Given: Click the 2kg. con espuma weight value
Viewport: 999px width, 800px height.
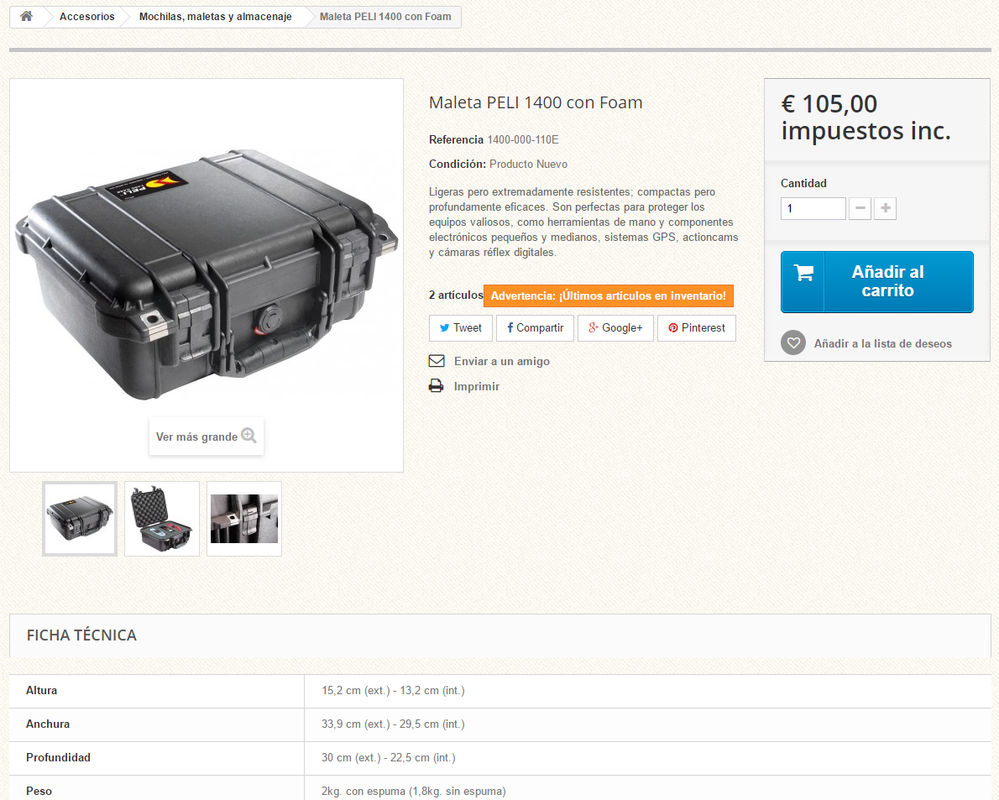Looking at the screenshot, I should [413, 791].
